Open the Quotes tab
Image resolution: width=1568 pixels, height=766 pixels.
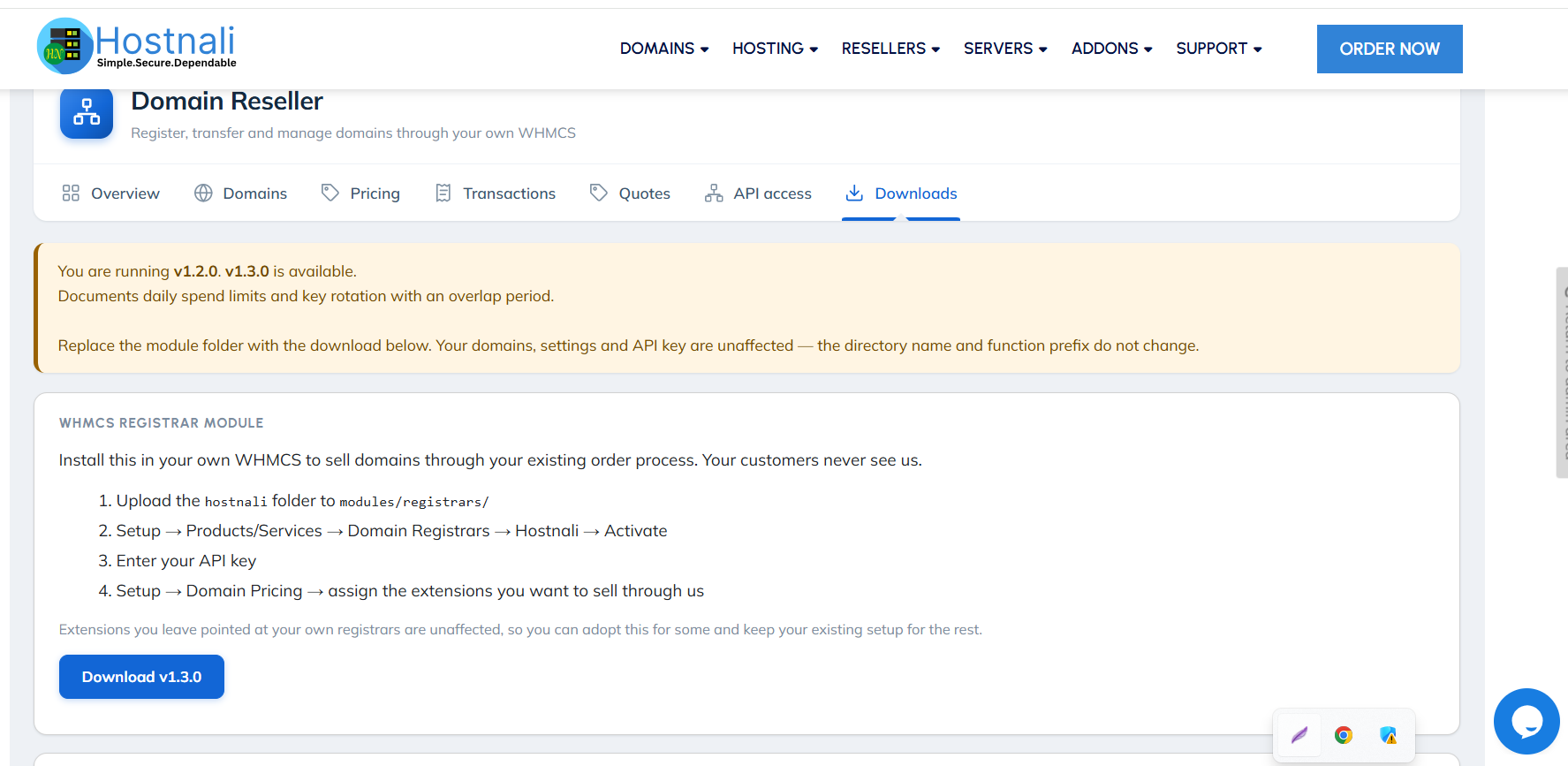point(630,193)
